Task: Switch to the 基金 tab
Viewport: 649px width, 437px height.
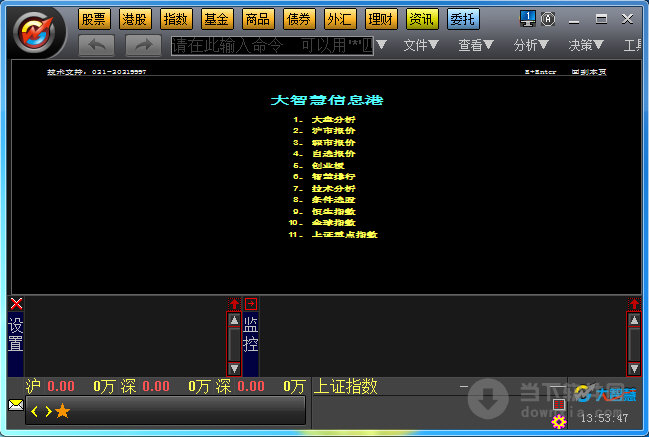Action: 217,19
